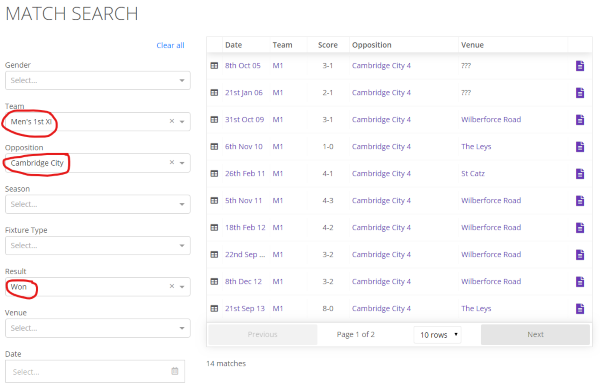This screenshot has height=389, width=600.
Task: Click table icon beside 31st Oct 09
Action: click(214, 120)
